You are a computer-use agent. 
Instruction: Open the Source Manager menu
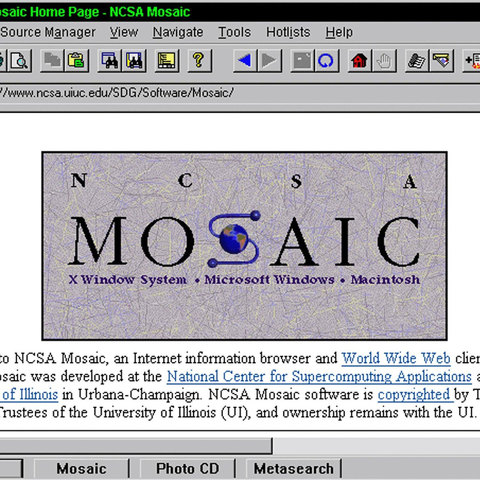tap(48, 32)
